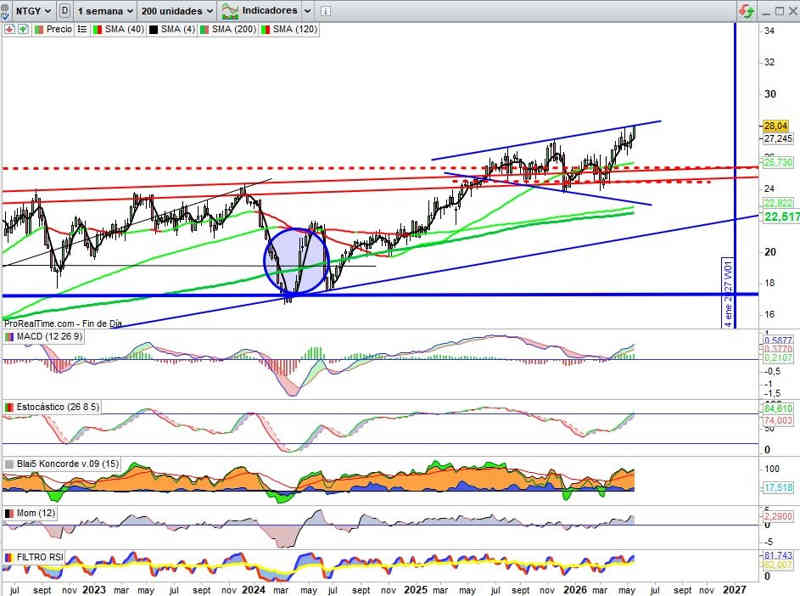Click the green up-arrow icon beside Precio
This screenshot has width=800, height=596.
(x=23, y=30)
